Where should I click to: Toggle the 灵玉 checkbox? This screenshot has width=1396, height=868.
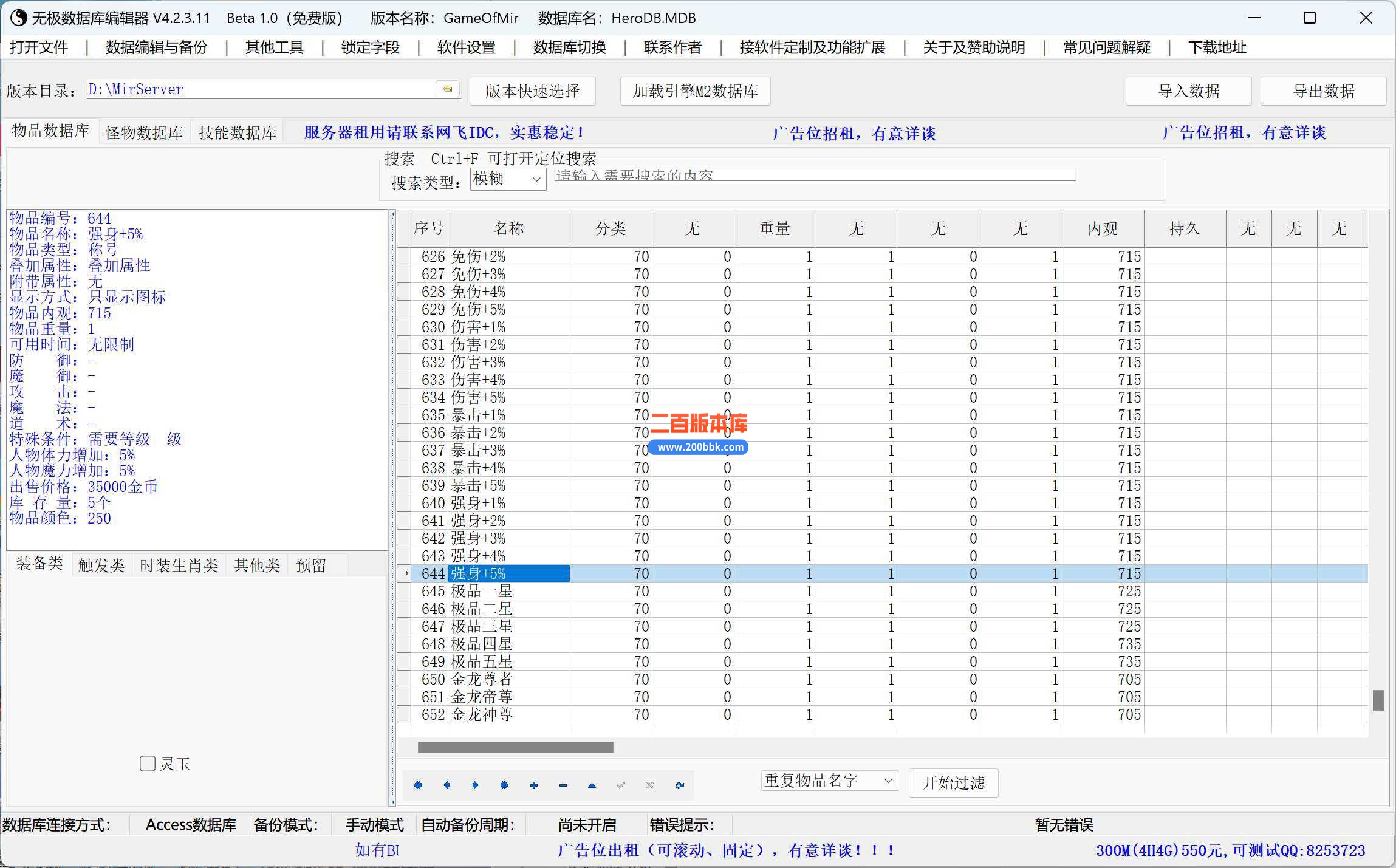pyautogui.click(x=147, y=764)
